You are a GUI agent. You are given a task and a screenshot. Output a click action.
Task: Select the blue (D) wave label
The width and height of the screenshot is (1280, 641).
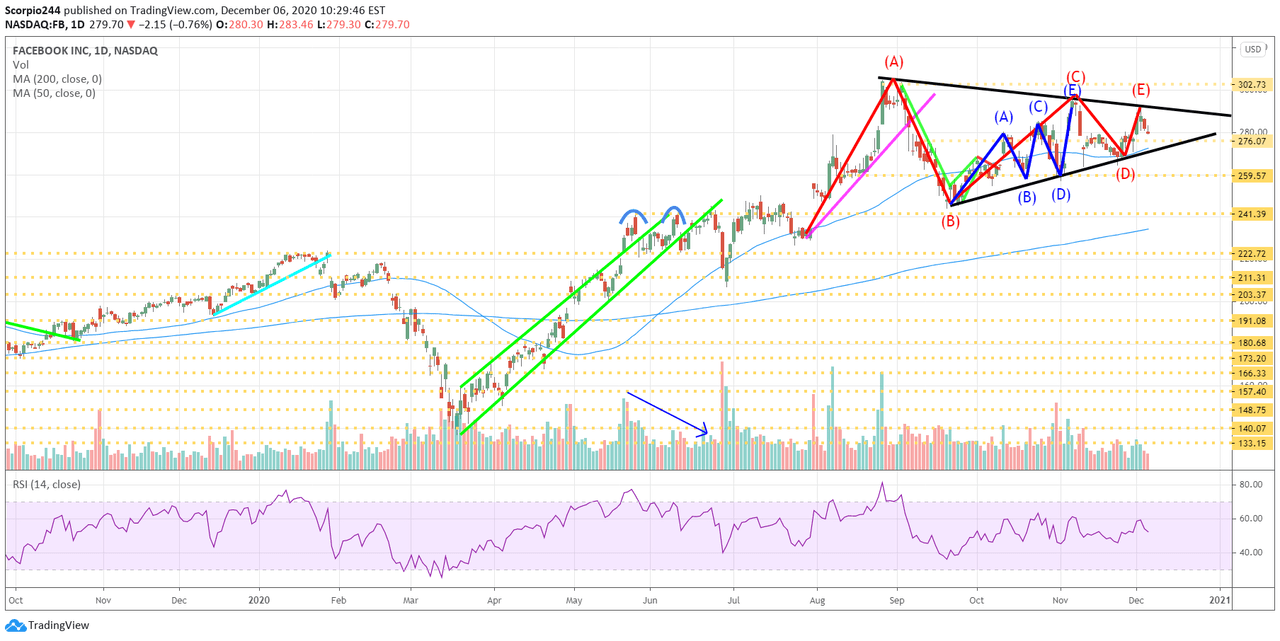[x=1061, y=194]
